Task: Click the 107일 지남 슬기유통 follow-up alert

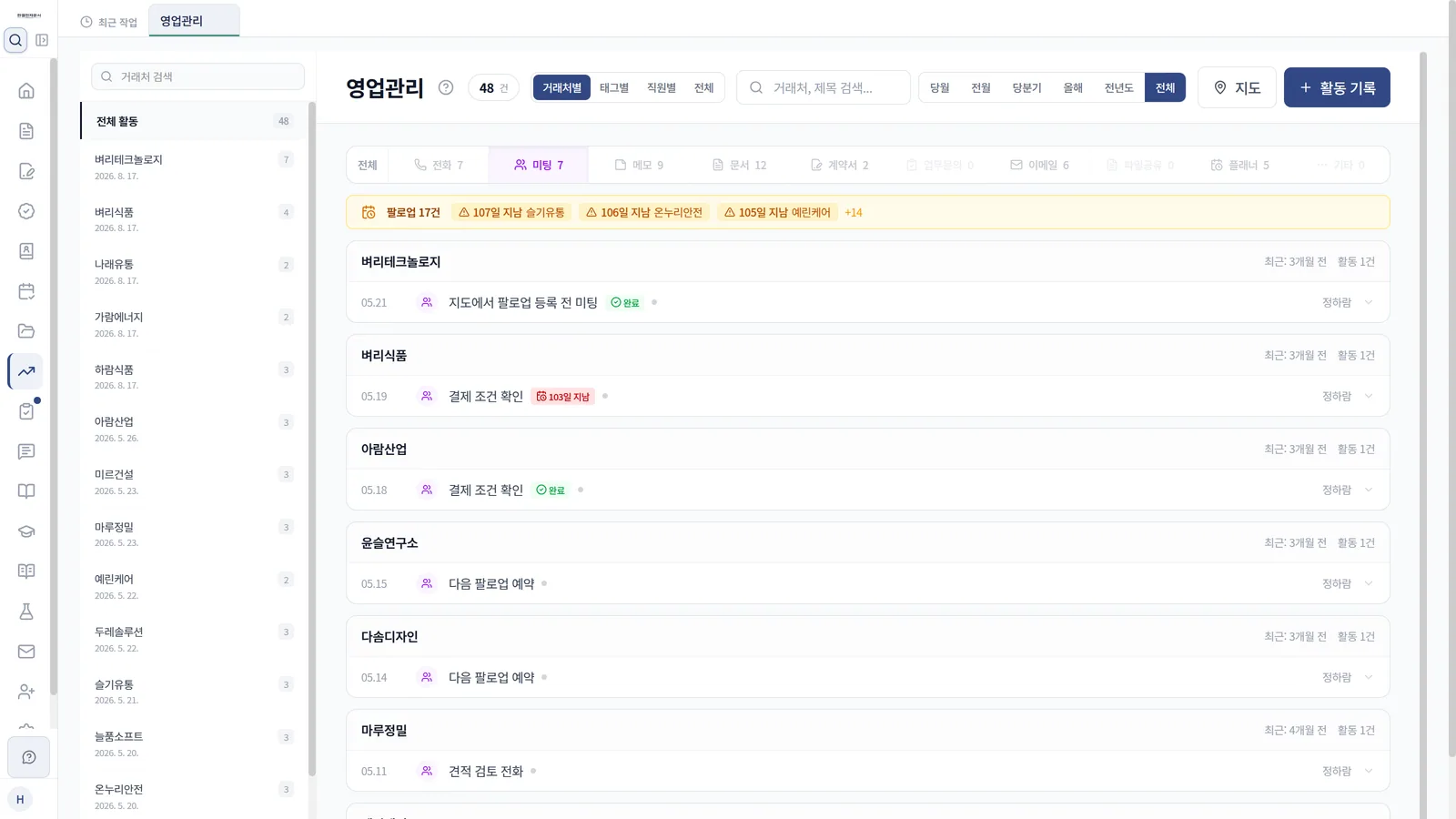Action: (511, 212)
